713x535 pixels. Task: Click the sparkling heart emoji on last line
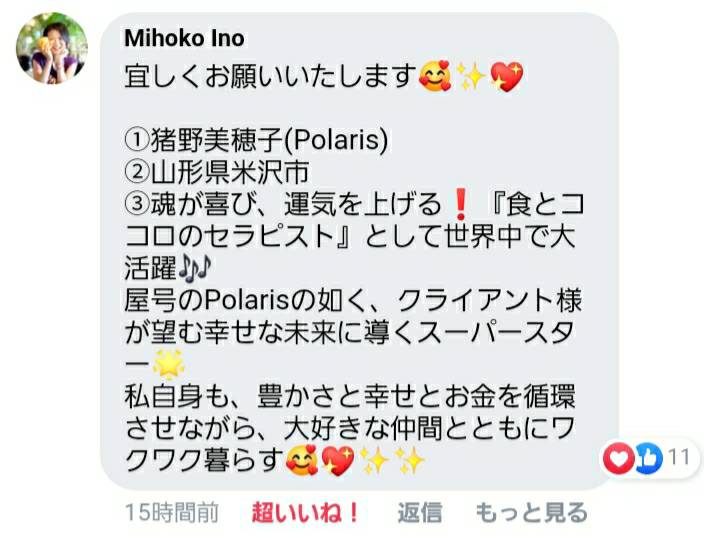pos(337,460)
